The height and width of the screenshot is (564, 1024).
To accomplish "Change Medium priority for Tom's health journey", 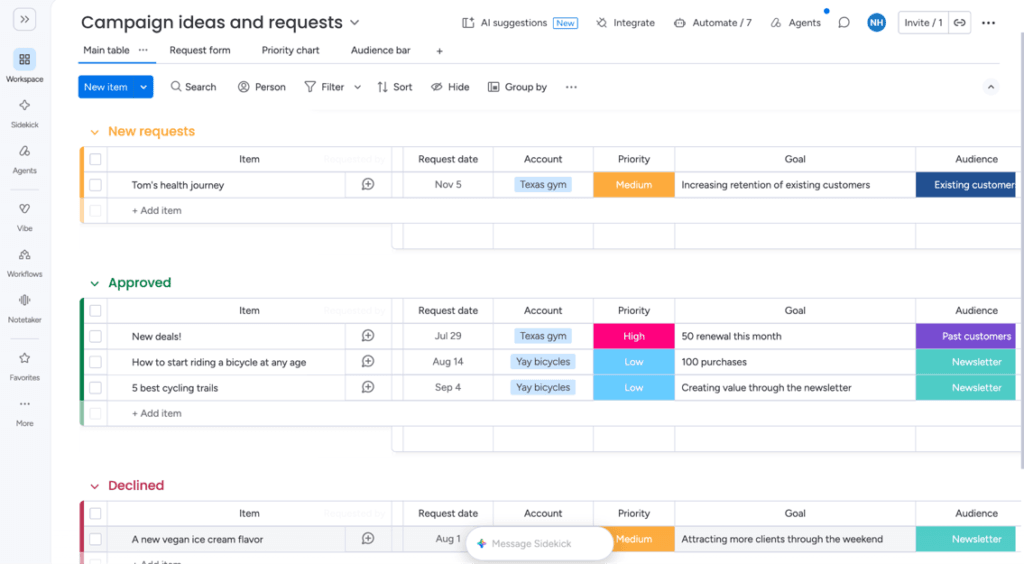I will tap(633, 185).
